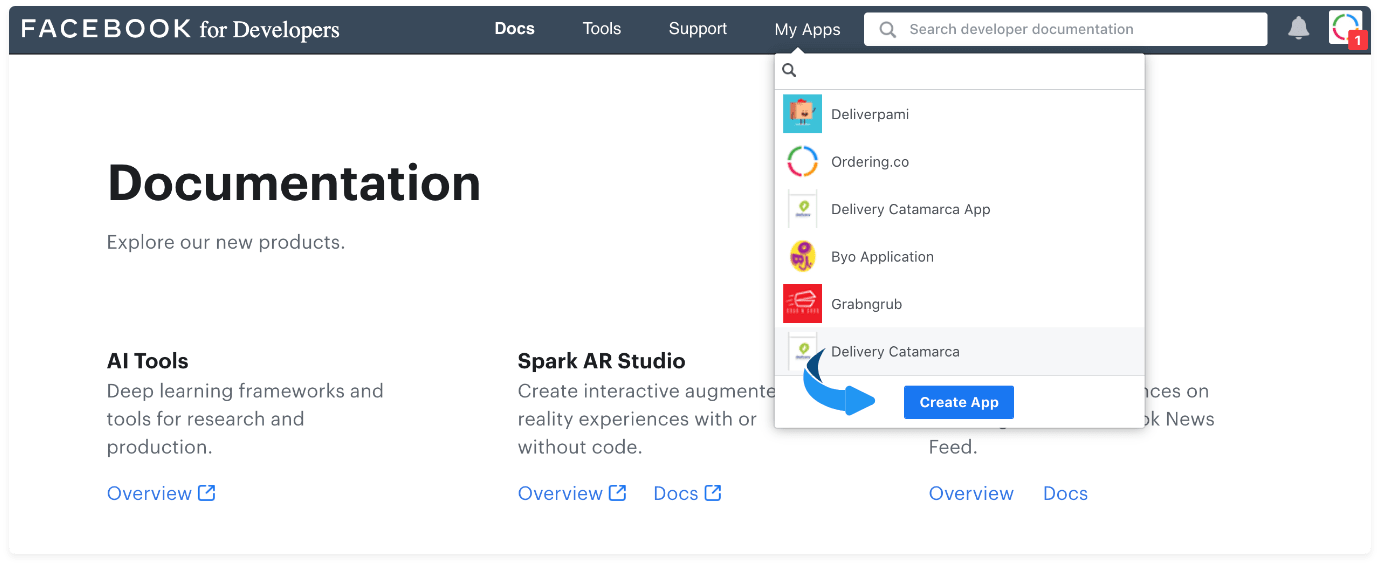Click external link icon beside Spark AR Overview
The height and width of the screenshot is (566, 1380).
point(618,493)
